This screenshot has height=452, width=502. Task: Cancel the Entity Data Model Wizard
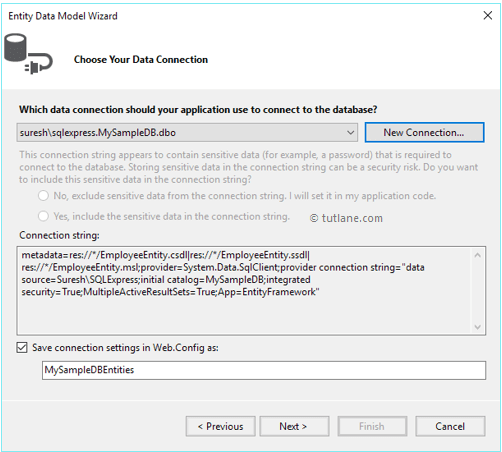click(450, 426)
